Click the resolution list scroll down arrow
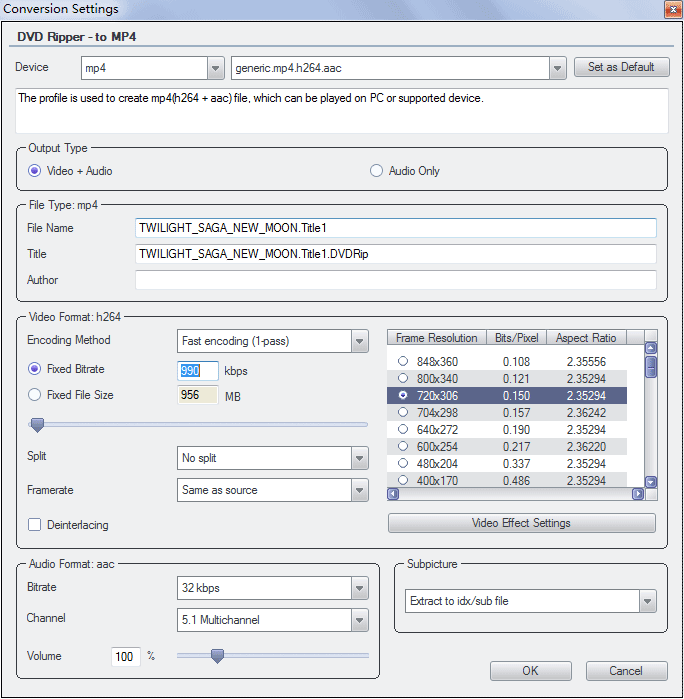The width and height of the screenshot is (684, 699). tap(651, 482)
